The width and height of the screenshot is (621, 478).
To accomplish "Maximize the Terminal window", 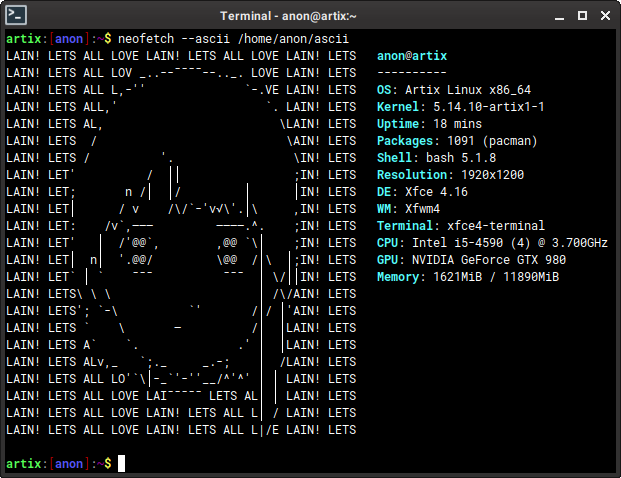I will pos(582,15).
